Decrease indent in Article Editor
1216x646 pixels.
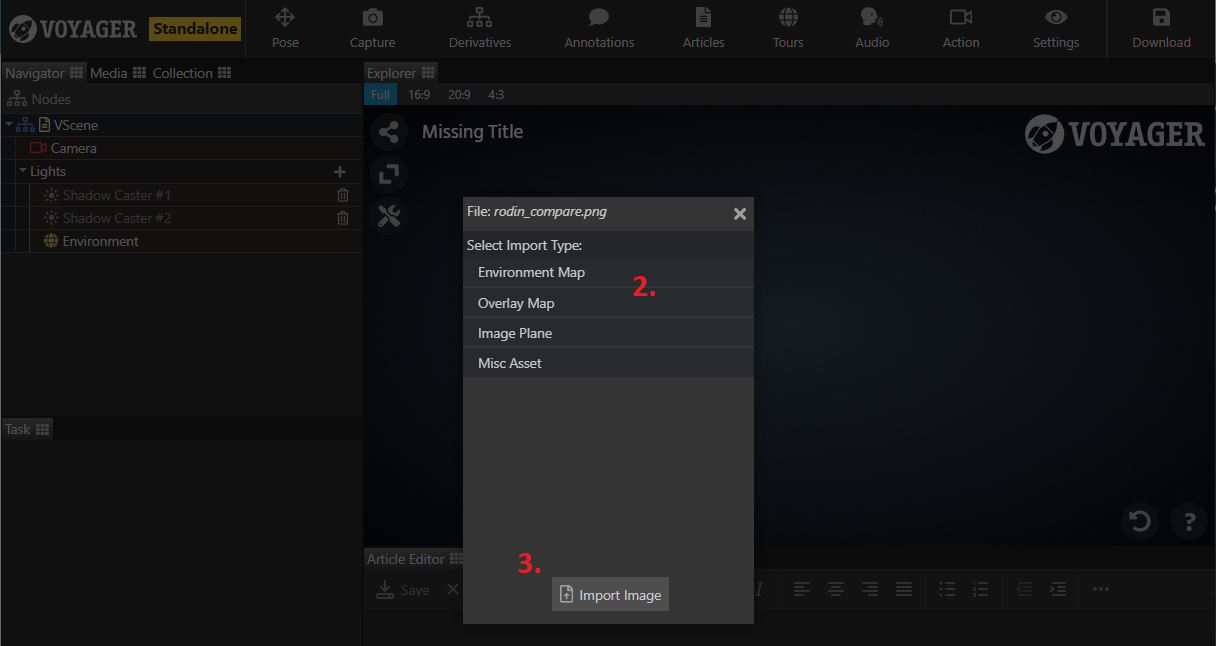coord(1024,589)
